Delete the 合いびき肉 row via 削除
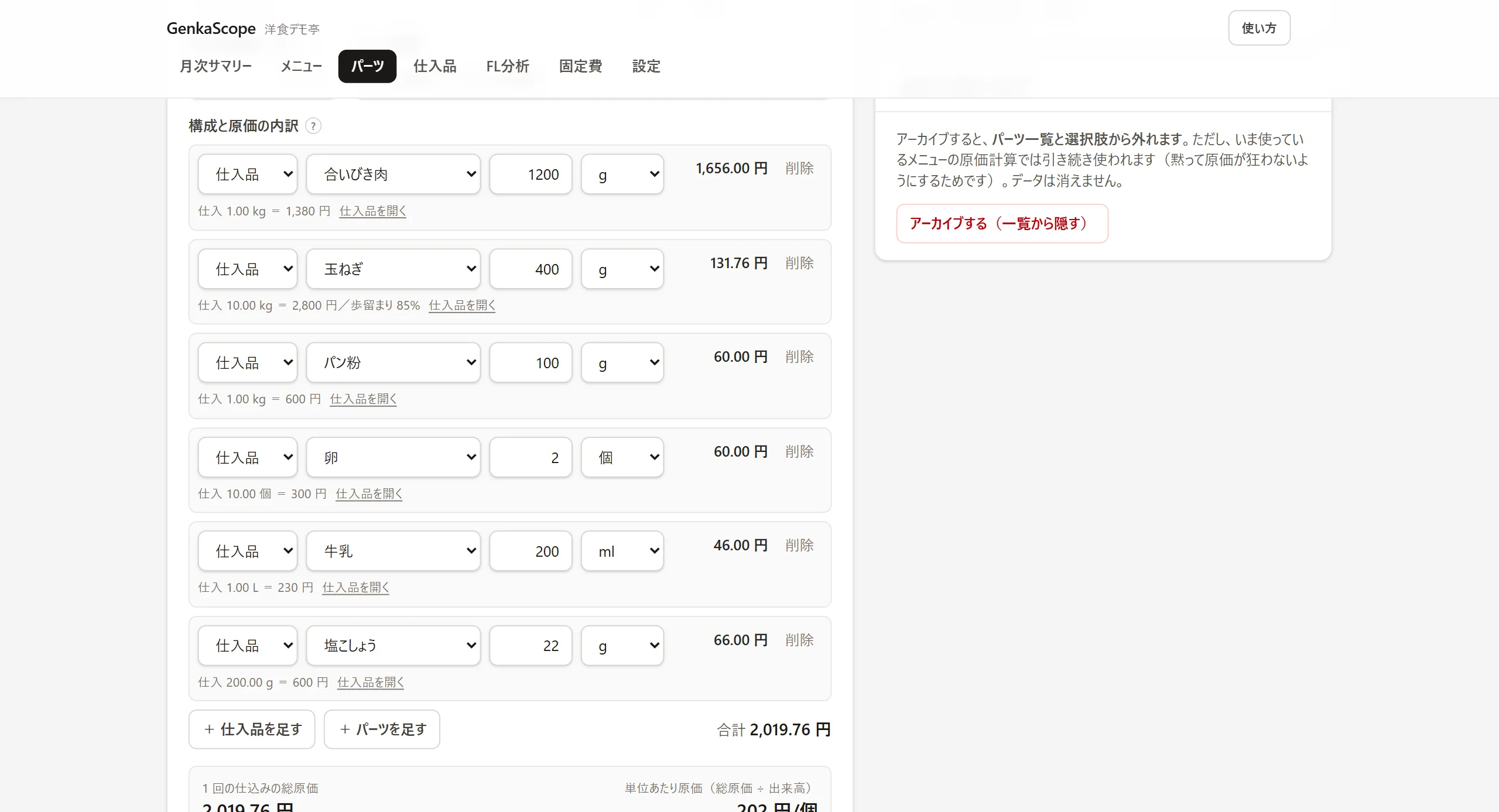This screenshot has width=1499, height=812. 799,169
